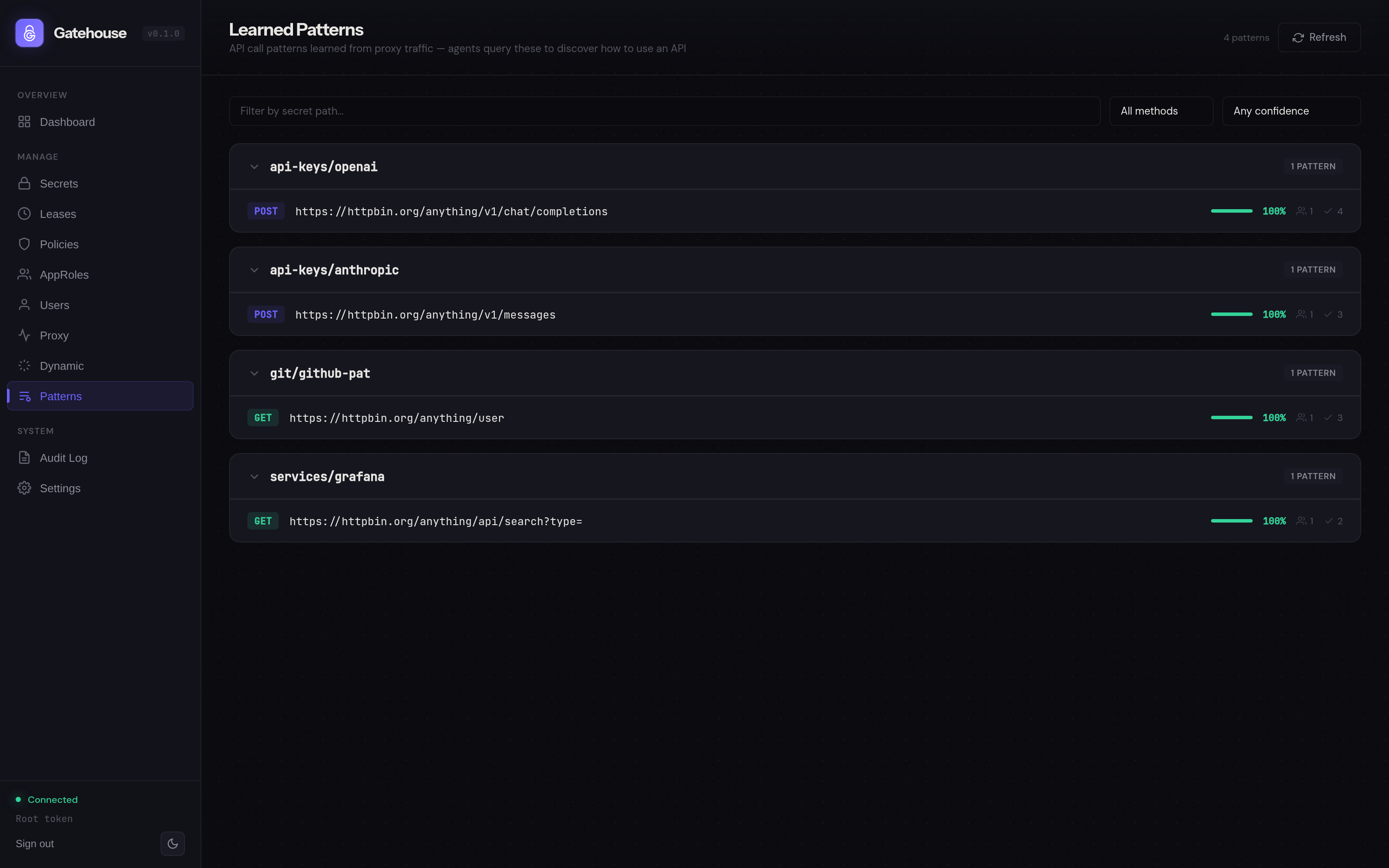Open the Audit Log document icon

click(x=24, y=457)
